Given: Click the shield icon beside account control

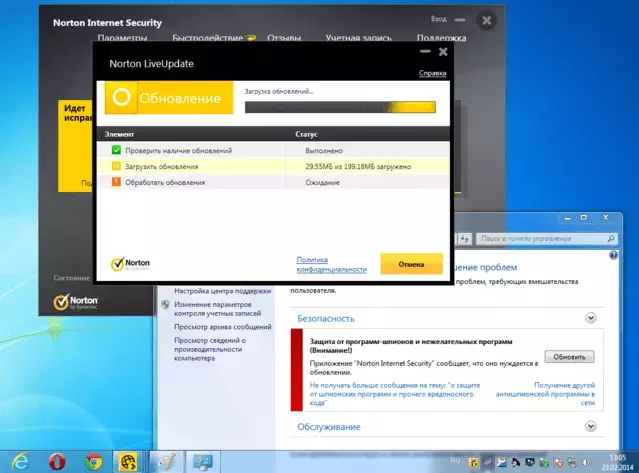Looking at the screenshot, I should coord(165,304).
